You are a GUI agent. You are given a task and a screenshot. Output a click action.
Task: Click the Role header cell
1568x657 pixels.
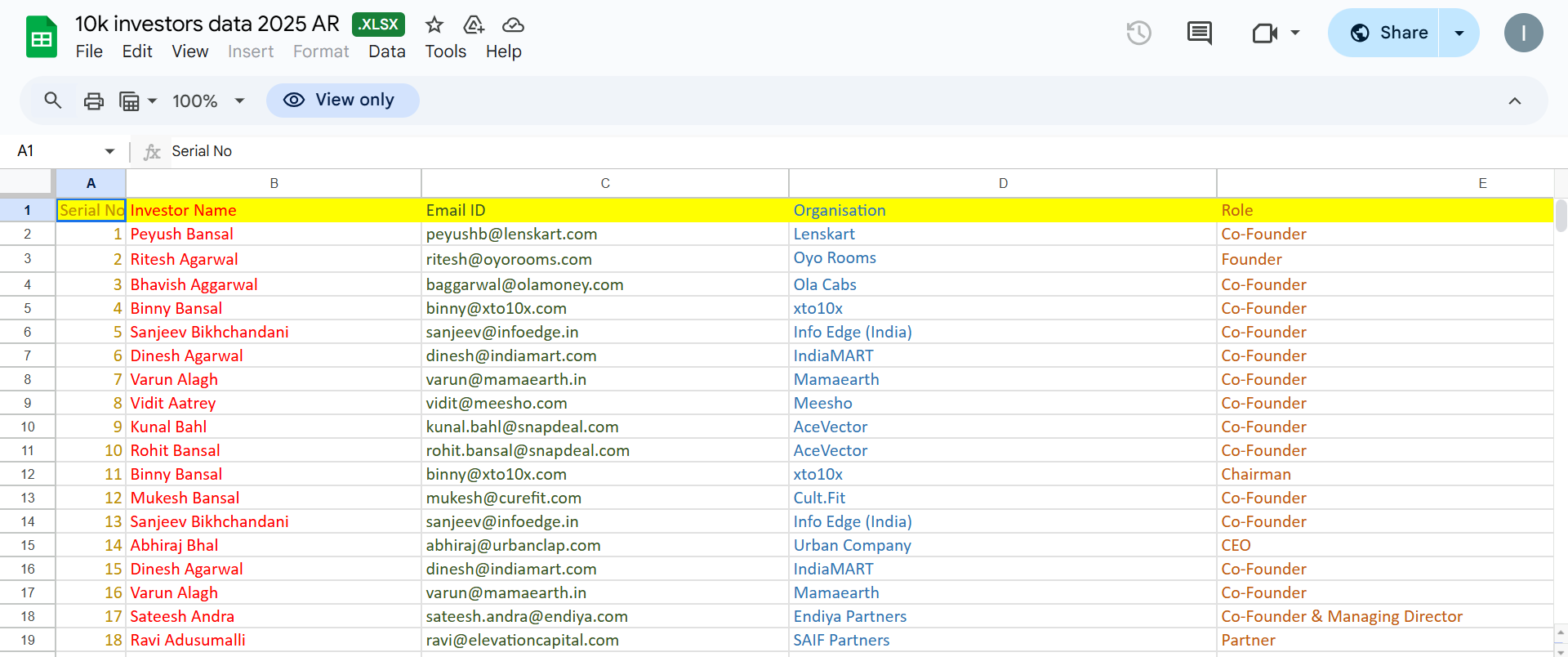tap(1385, 210)
